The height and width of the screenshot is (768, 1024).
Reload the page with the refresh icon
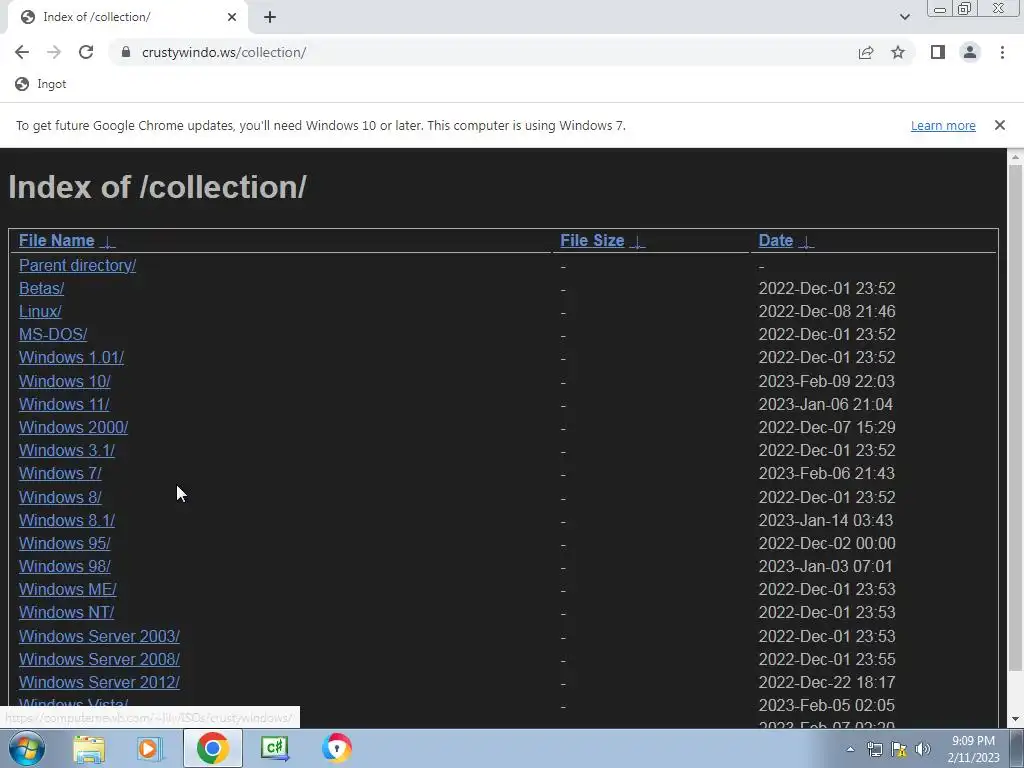[x=86, y=52]
